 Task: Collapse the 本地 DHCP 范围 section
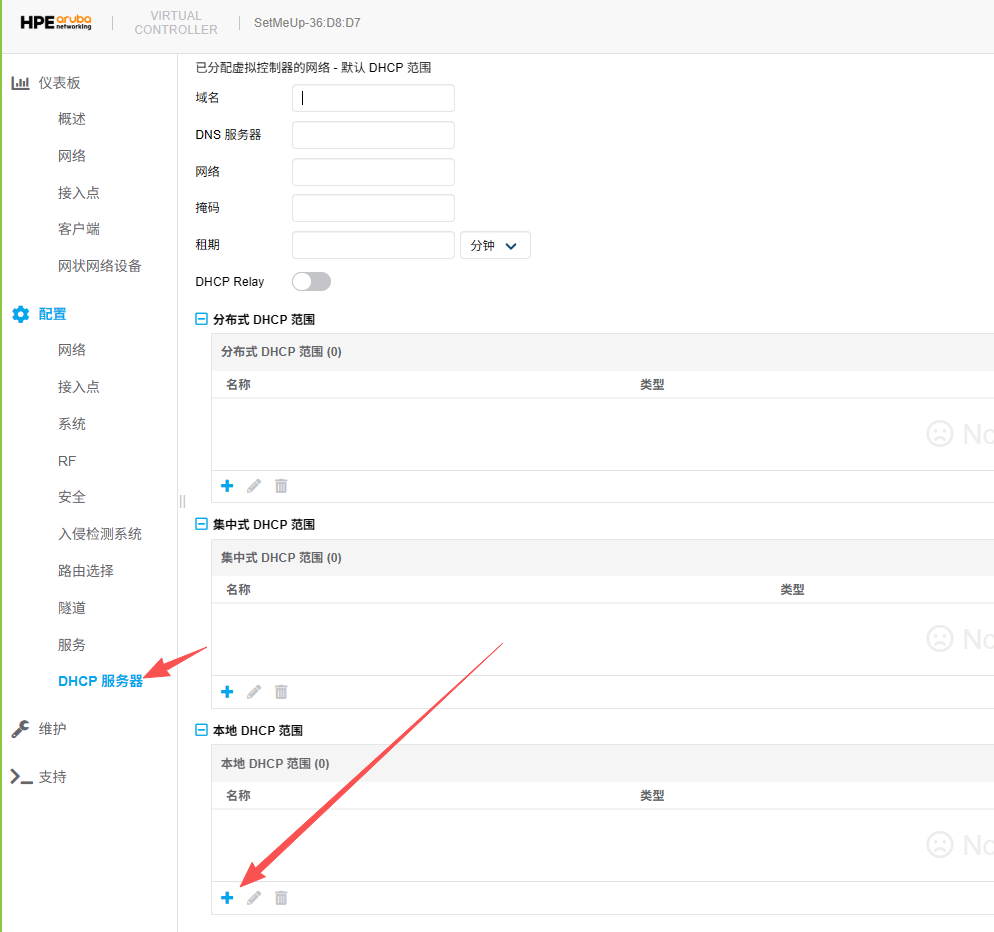(x=201, y=731)
